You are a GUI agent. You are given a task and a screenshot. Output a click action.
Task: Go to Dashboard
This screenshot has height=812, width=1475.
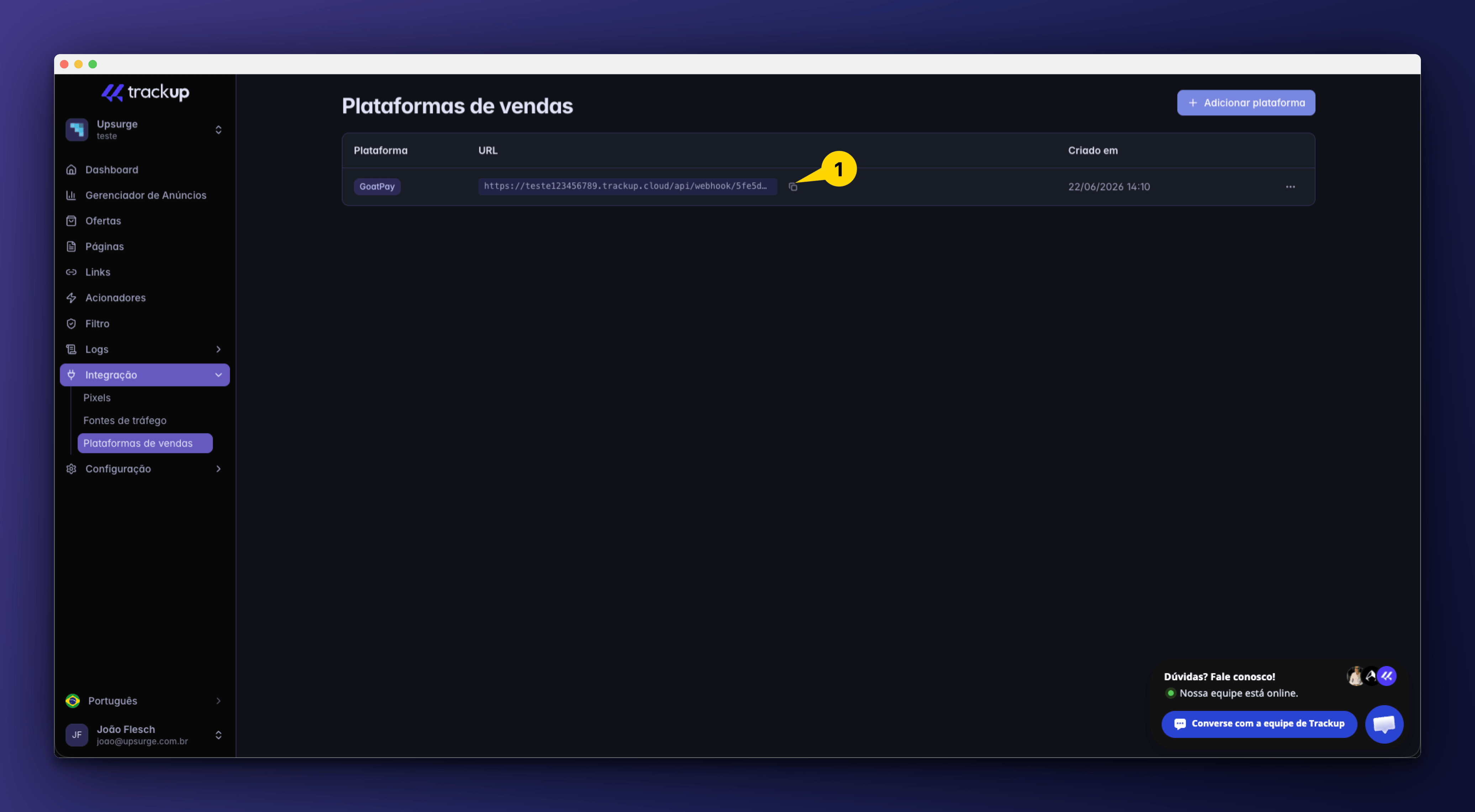[145, 169]
